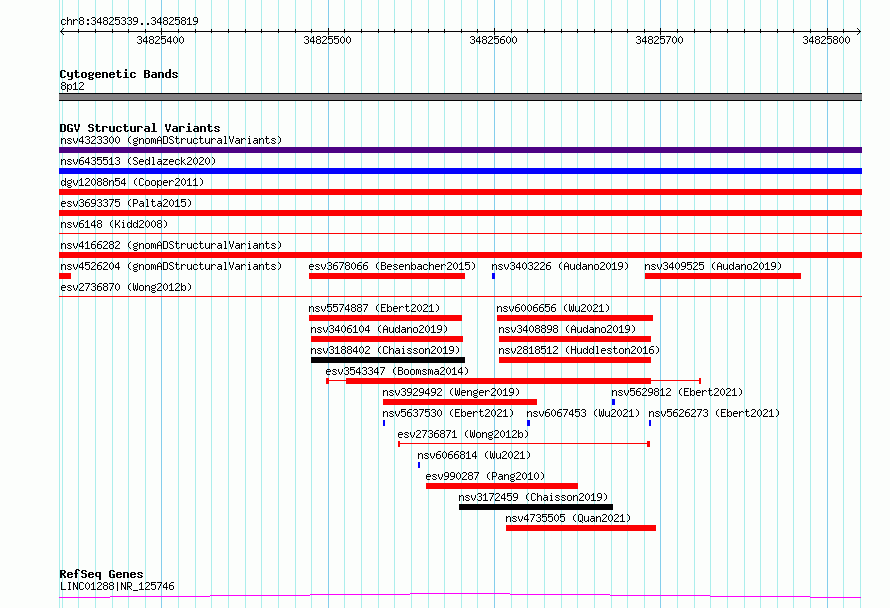Click the blue nsv6066814 marker
The width and height of the screenshot is (890, 608).
click(x=419, y=465)
